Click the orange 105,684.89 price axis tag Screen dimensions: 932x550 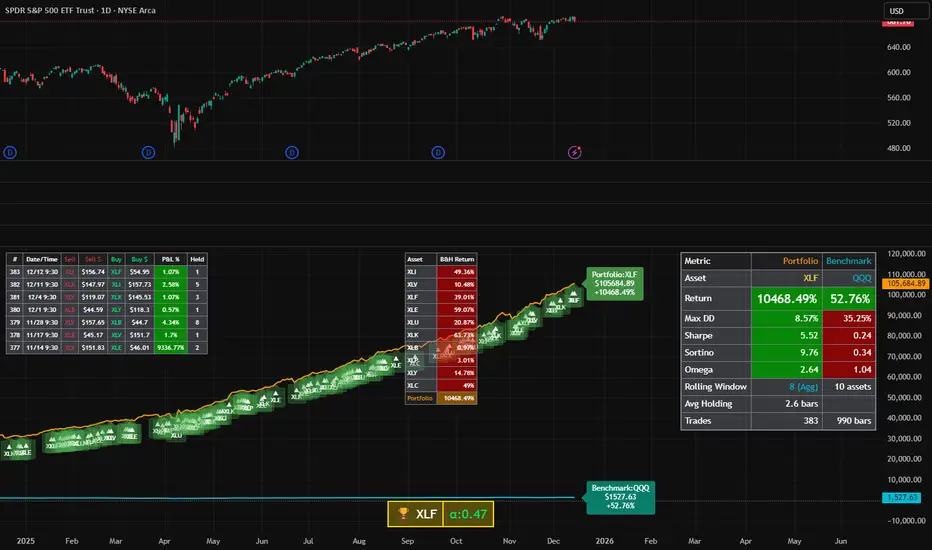coord(905,284)
